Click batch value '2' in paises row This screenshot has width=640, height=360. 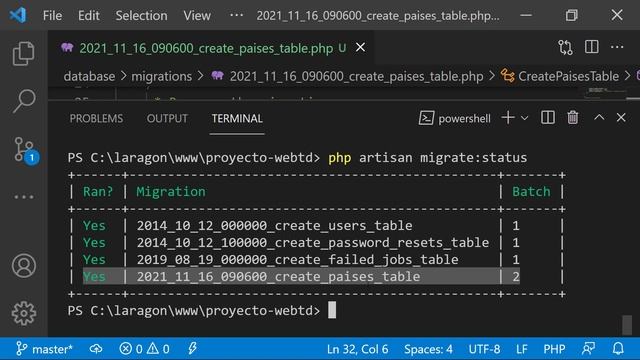coord(516,277)
